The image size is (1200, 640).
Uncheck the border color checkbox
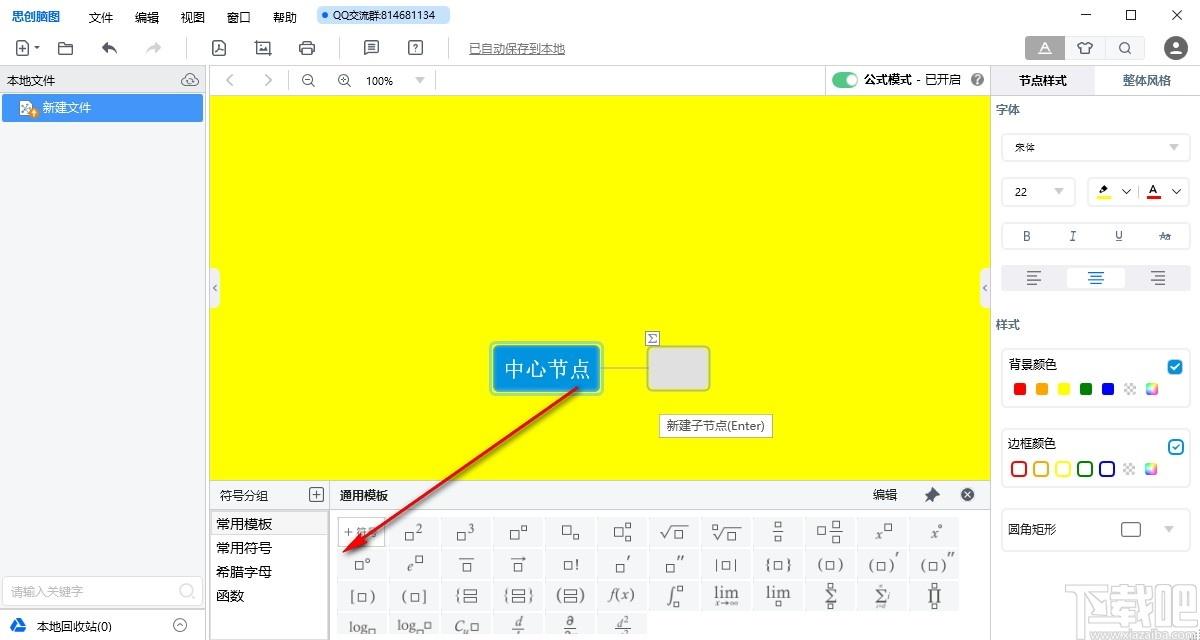click(x=1175, y=446)
